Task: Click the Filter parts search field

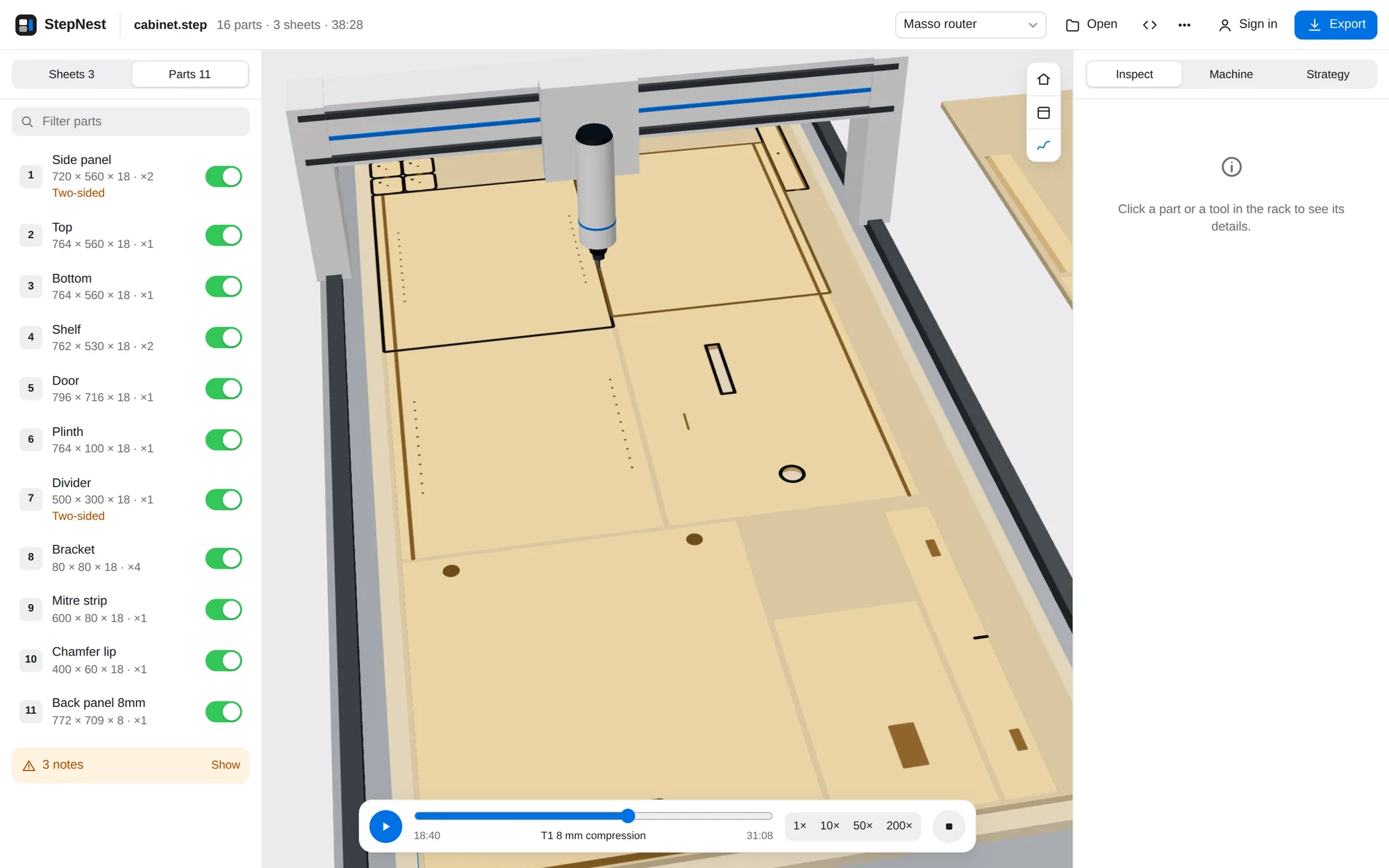Action: click(131, 122)
